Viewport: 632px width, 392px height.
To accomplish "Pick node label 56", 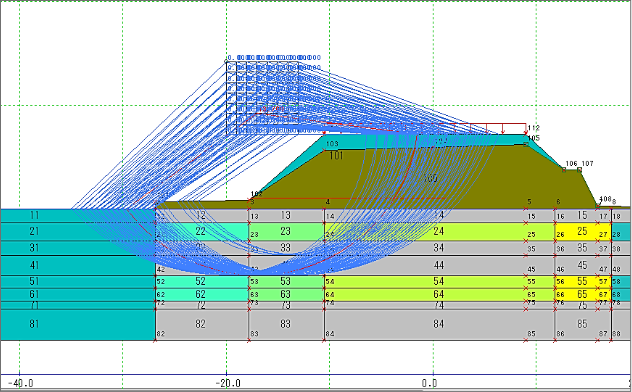I will (x=561, y=282).
